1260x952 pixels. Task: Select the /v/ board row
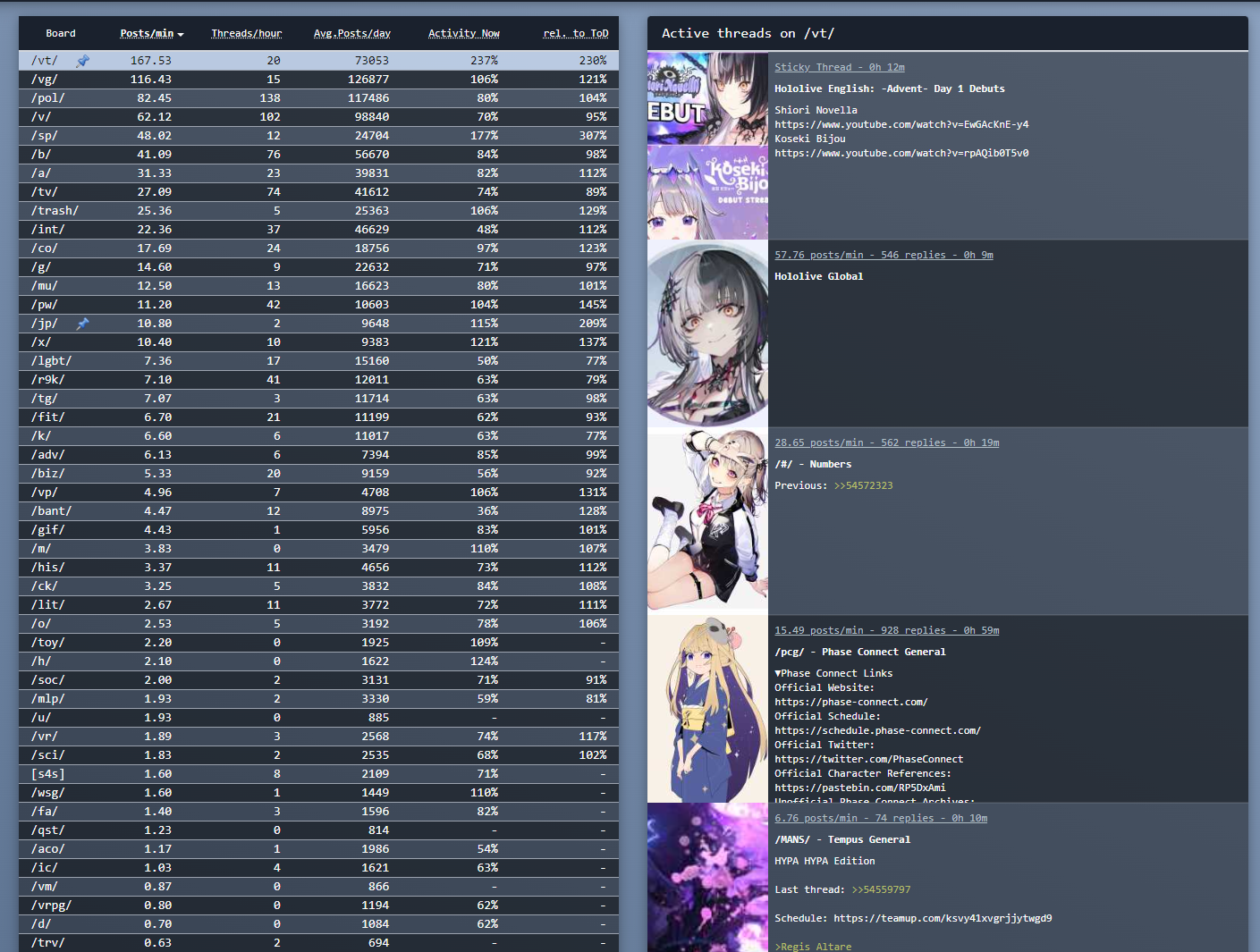click(318, 117)
